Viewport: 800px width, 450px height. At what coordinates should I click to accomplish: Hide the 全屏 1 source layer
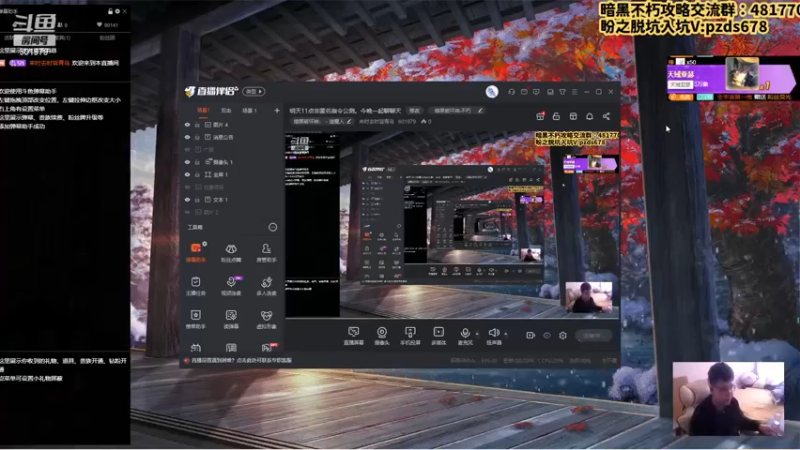click(x=187, y=174)
